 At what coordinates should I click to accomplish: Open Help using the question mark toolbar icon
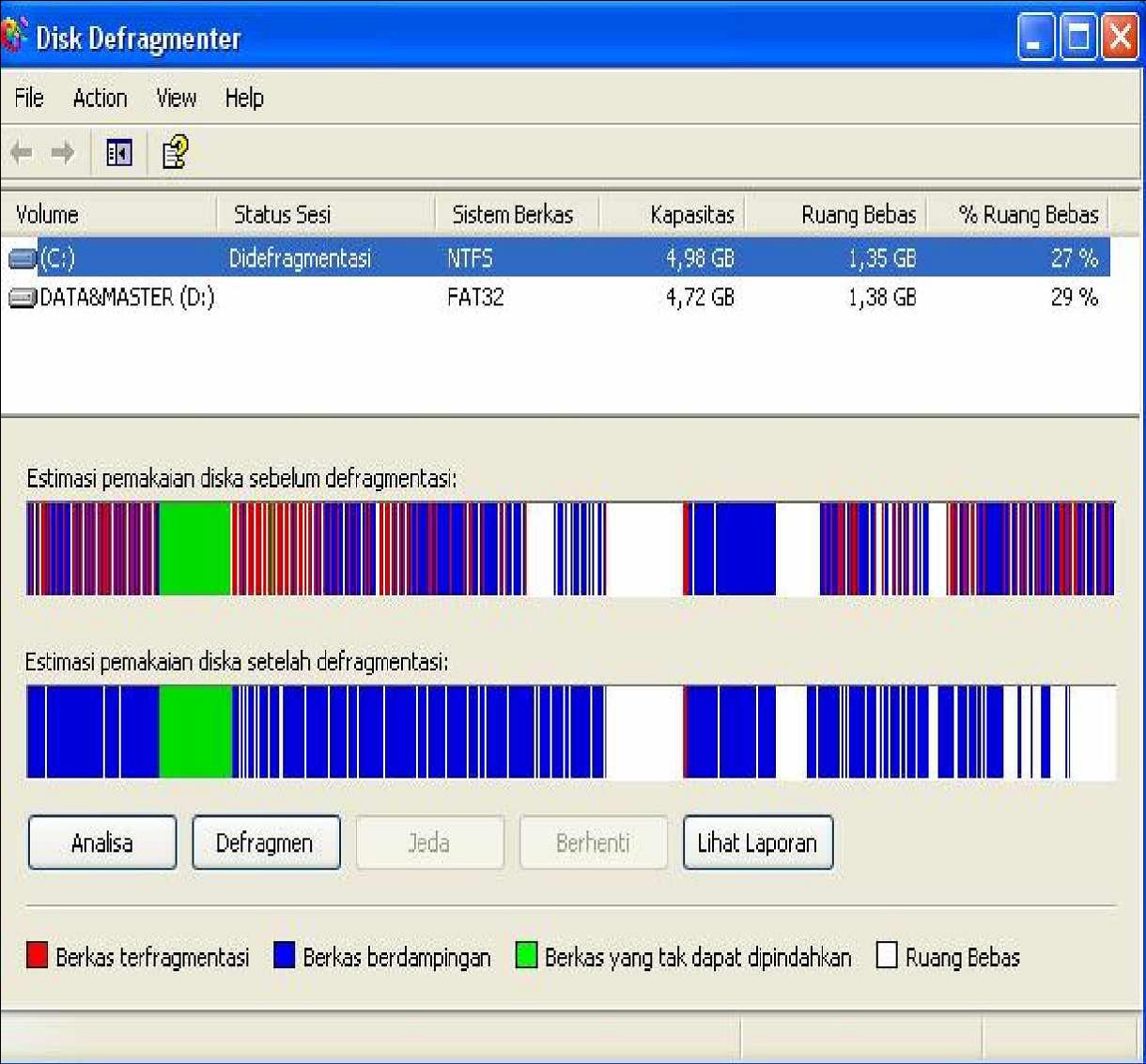(172, 151)
